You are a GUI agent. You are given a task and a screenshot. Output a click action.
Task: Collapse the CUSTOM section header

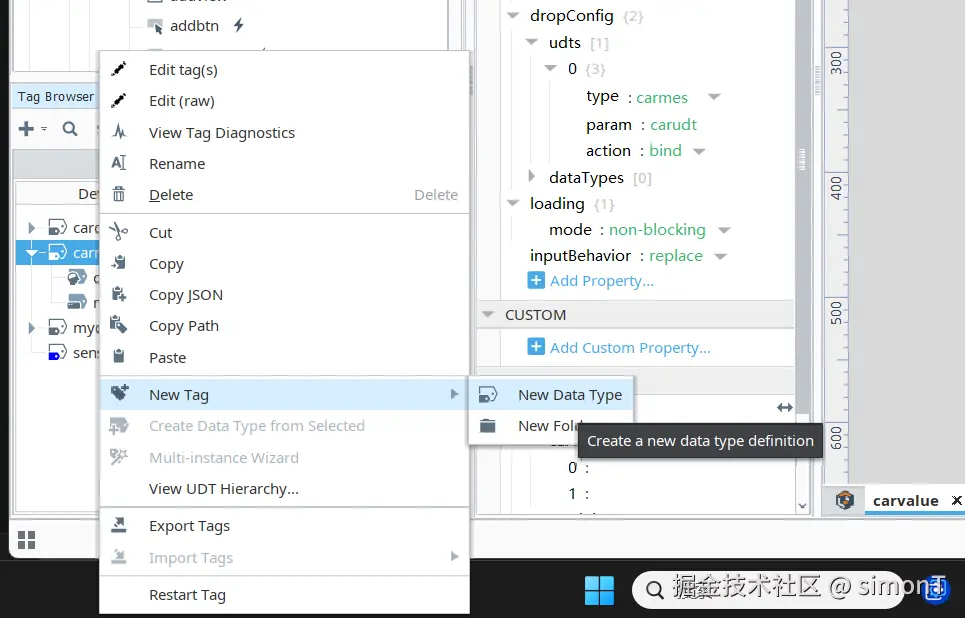[x=488, y=314]
